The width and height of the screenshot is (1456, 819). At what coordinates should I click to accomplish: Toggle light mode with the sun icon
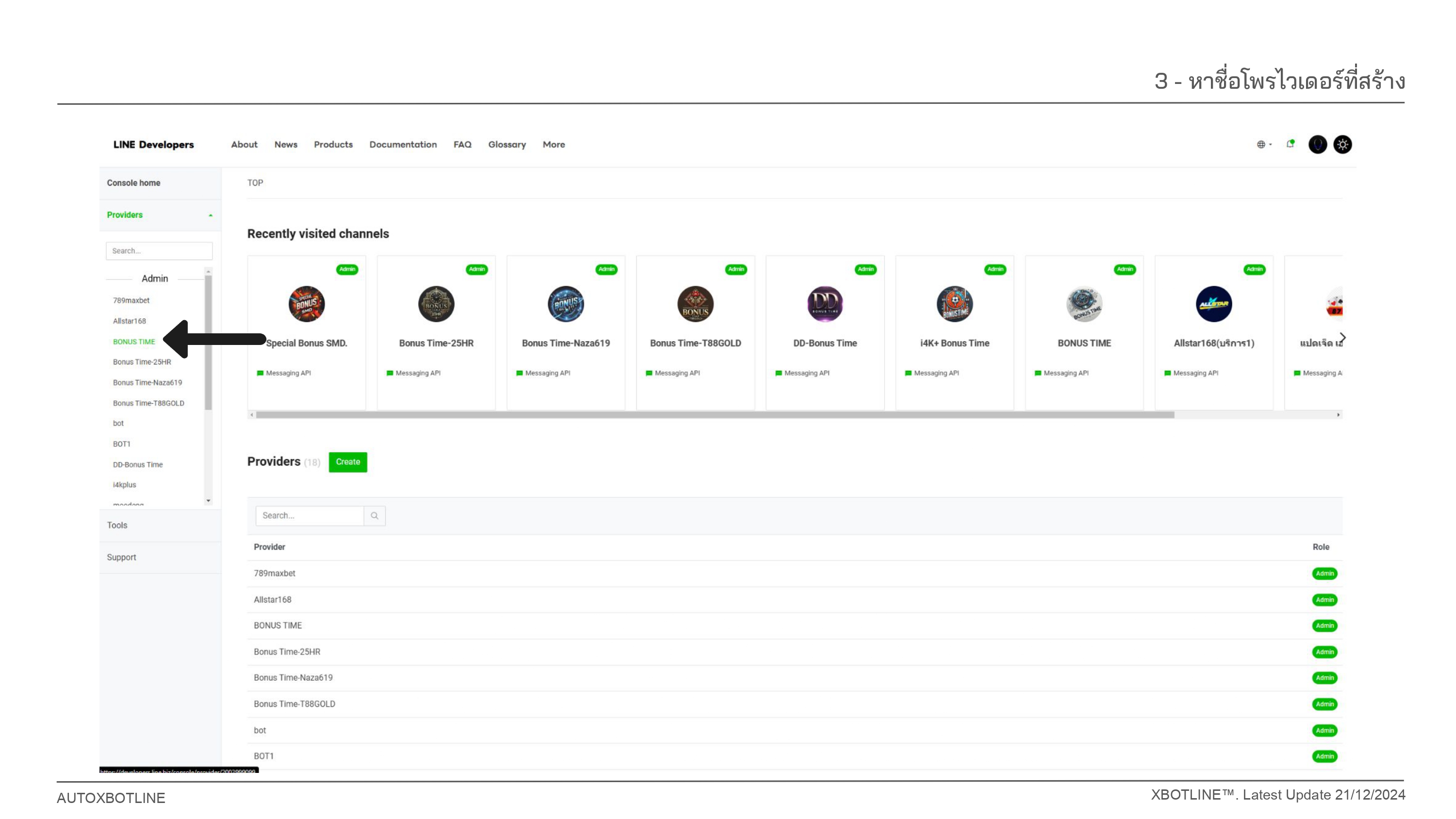coord(1343,145)
